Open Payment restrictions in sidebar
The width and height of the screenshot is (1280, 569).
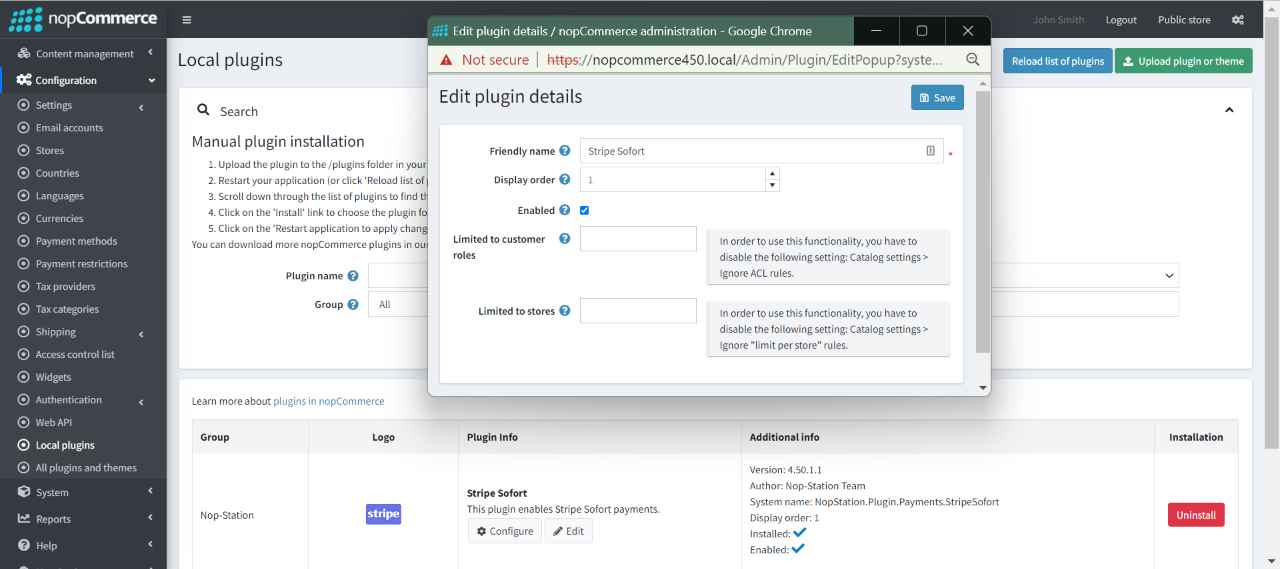point(84,264)
